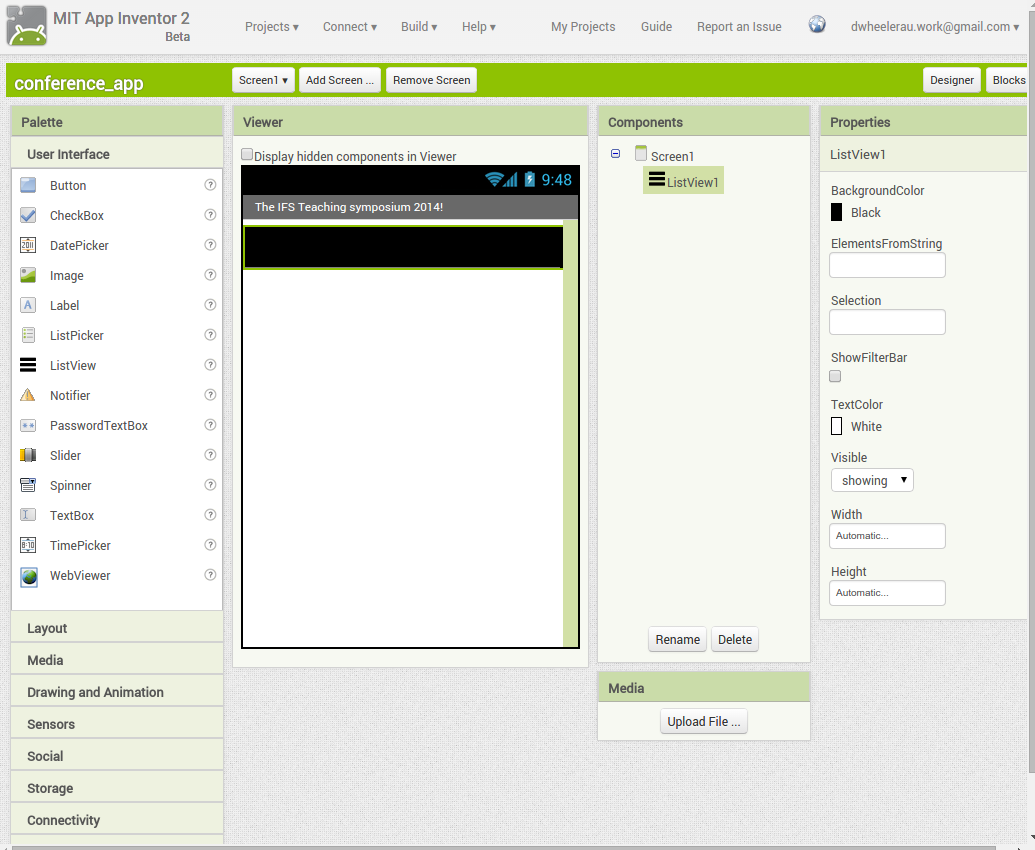Open the Projects menu

click(x=271, y=27)
